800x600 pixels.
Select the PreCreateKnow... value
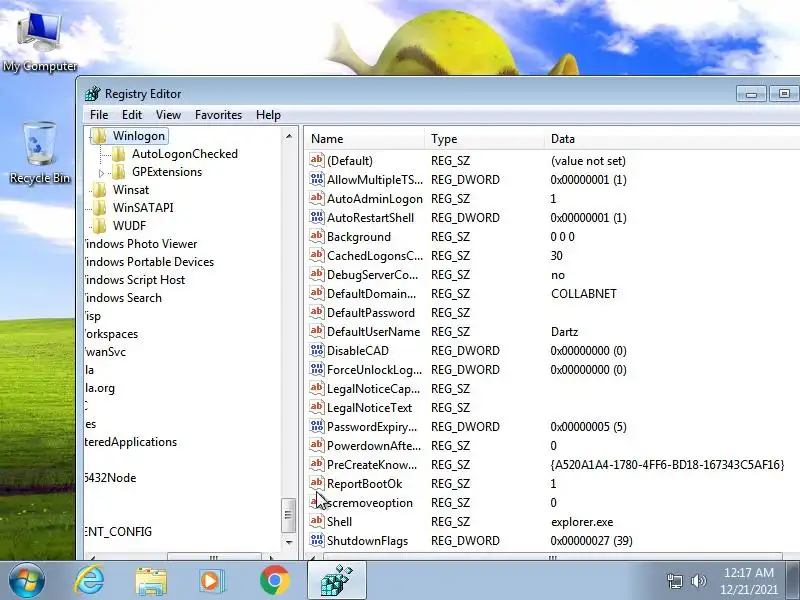pyautogui.click(x=372, y=465)
